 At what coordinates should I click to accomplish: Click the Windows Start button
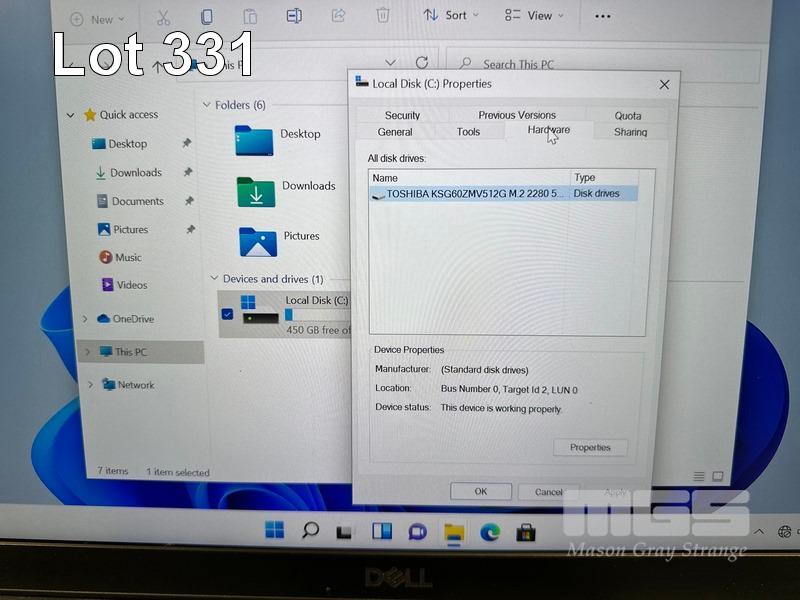[x=274, y=530]
